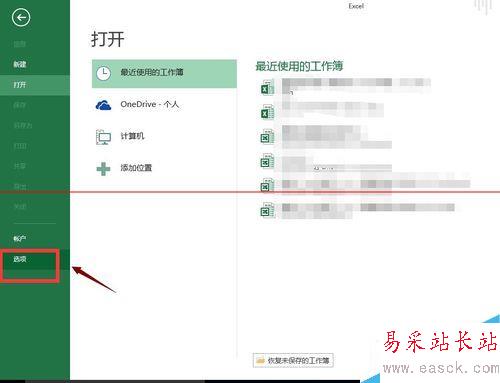
Task: Click the clock icon for 最近使用的工作簿
Action: pos(103,73)
